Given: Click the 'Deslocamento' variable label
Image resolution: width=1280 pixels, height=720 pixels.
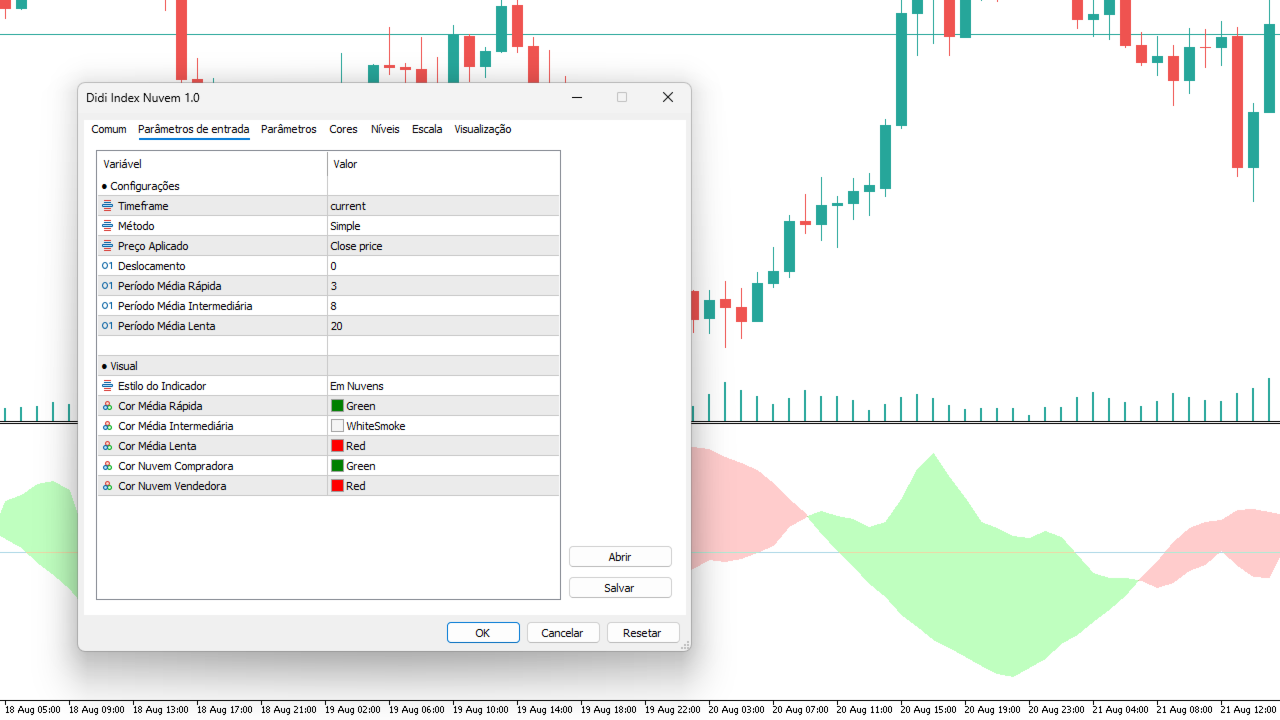Looking at the screenshot, I should pos(152,266).
